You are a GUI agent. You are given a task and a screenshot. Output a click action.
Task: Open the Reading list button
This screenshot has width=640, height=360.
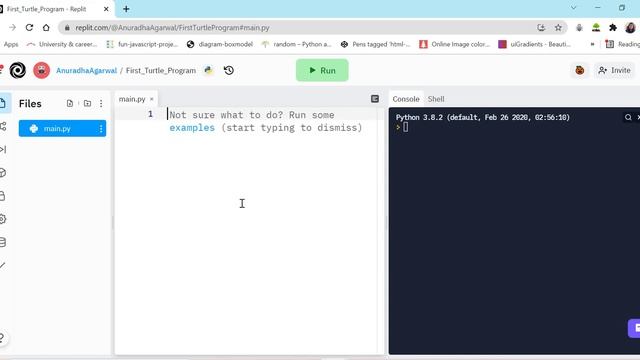coord(623,44)
